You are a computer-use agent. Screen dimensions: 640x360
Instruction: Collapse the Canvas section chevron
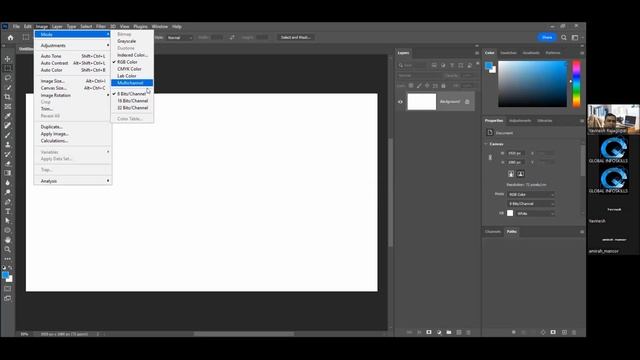point(486,144)
